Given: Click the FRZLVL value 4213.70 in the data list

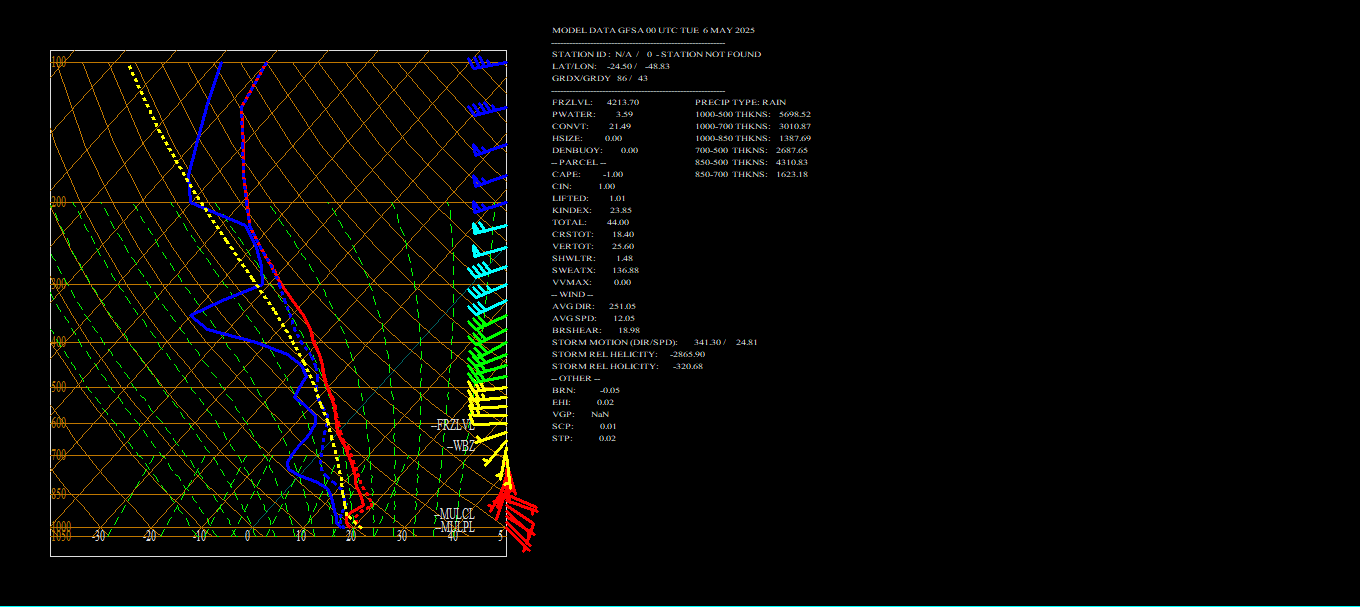Looking at the screenshot, I should click(x=623, y=102).
